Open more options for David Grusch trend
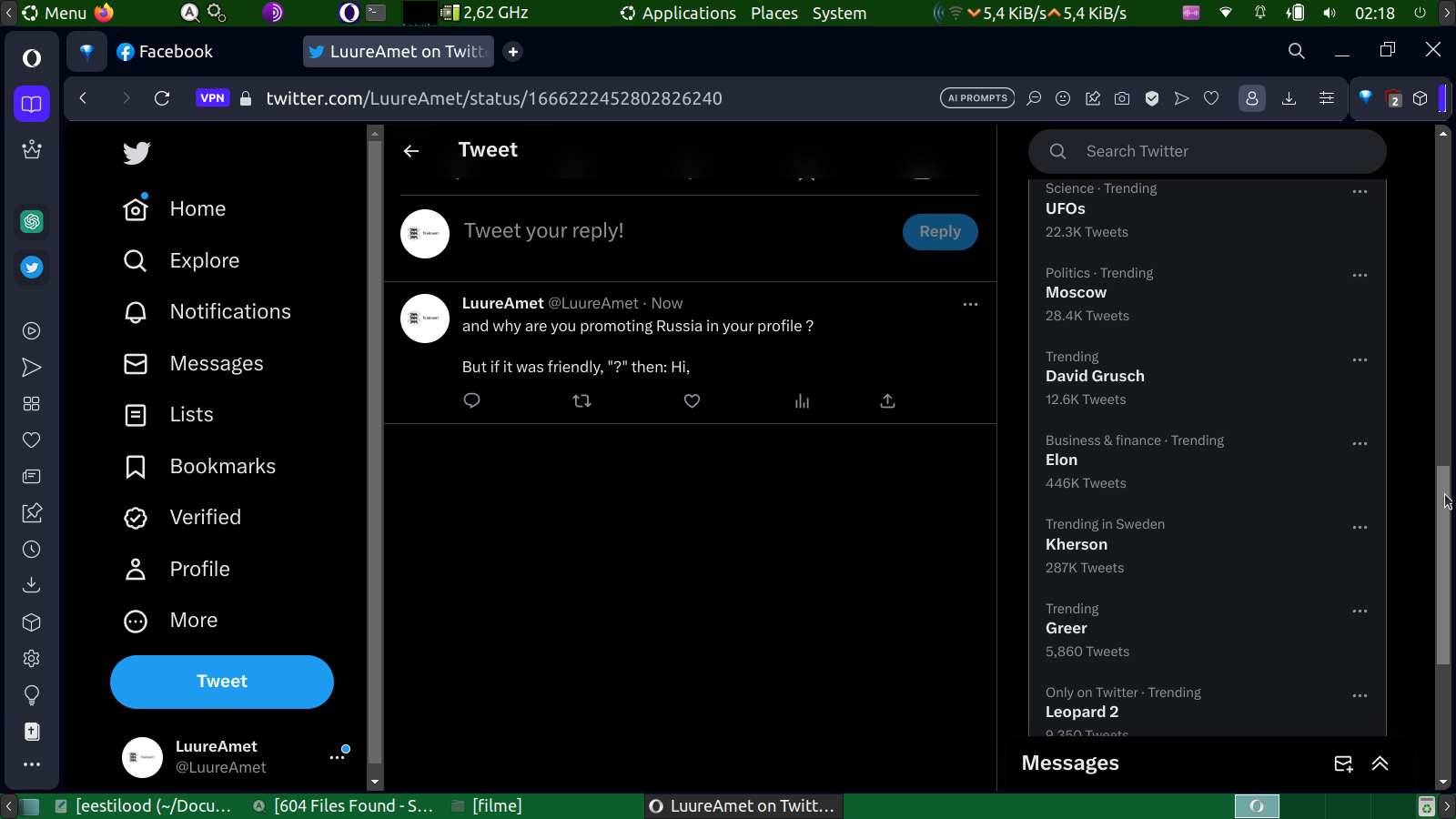Image resolution: width=1456 pixels, height=819 pixels. [x=1360, y=360]
